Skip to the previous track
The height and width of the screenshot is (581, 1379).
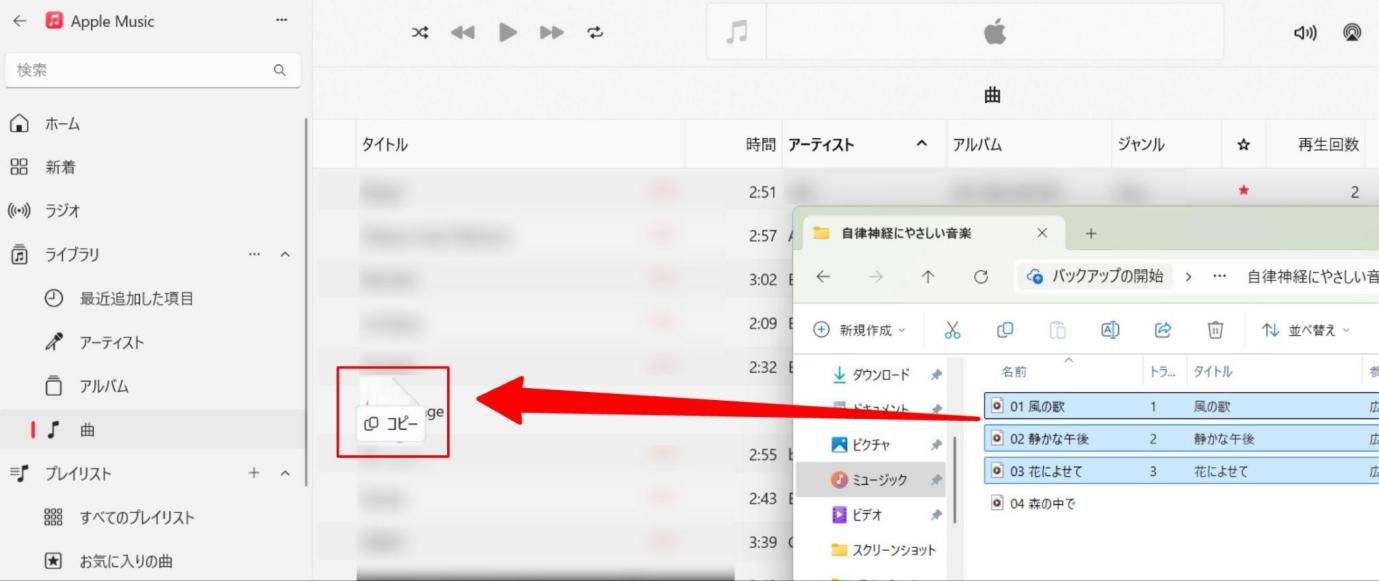pos(462,32)
